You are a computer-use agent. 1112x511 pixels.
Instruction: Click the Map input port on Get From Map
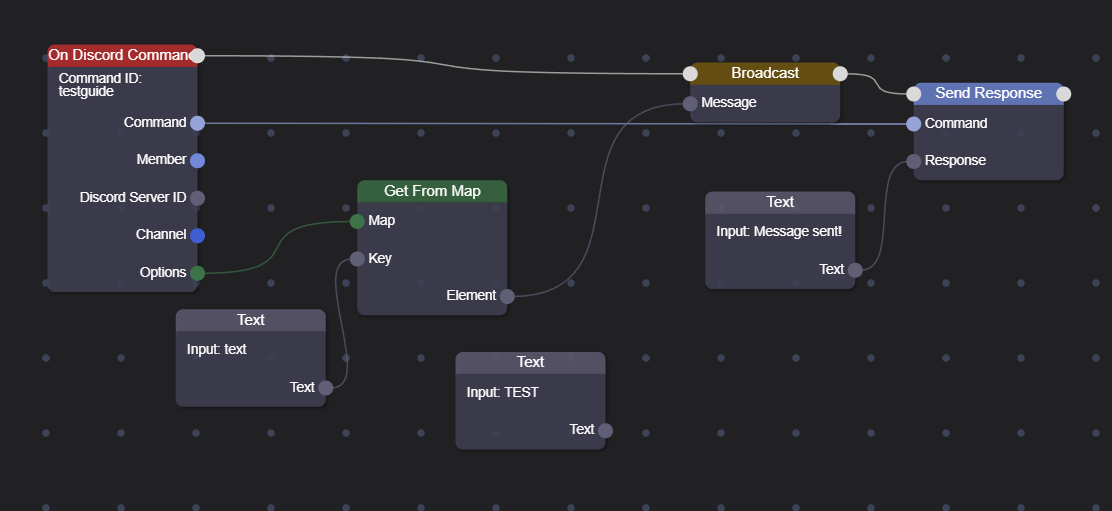click(x=357, y=221)
